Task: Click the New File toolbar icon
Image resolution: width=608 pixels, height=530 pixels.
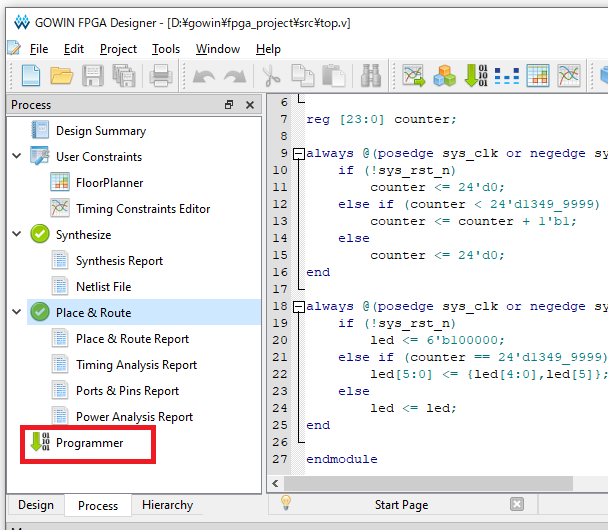Action: (x=30, y=75)
